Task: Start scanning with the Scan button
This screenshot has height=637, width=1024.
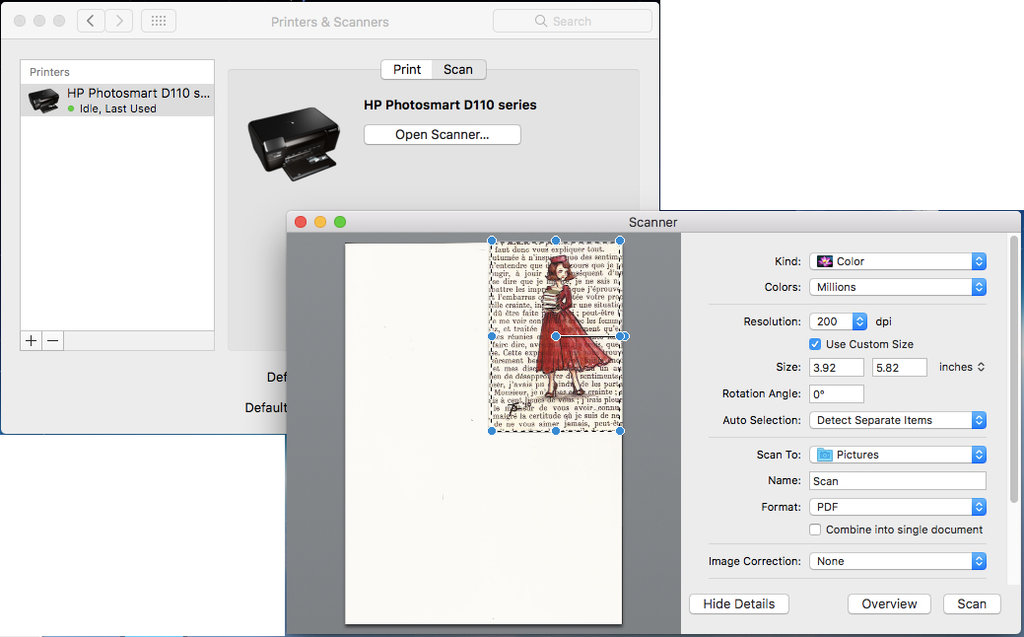Action: (x=971, y=603)
